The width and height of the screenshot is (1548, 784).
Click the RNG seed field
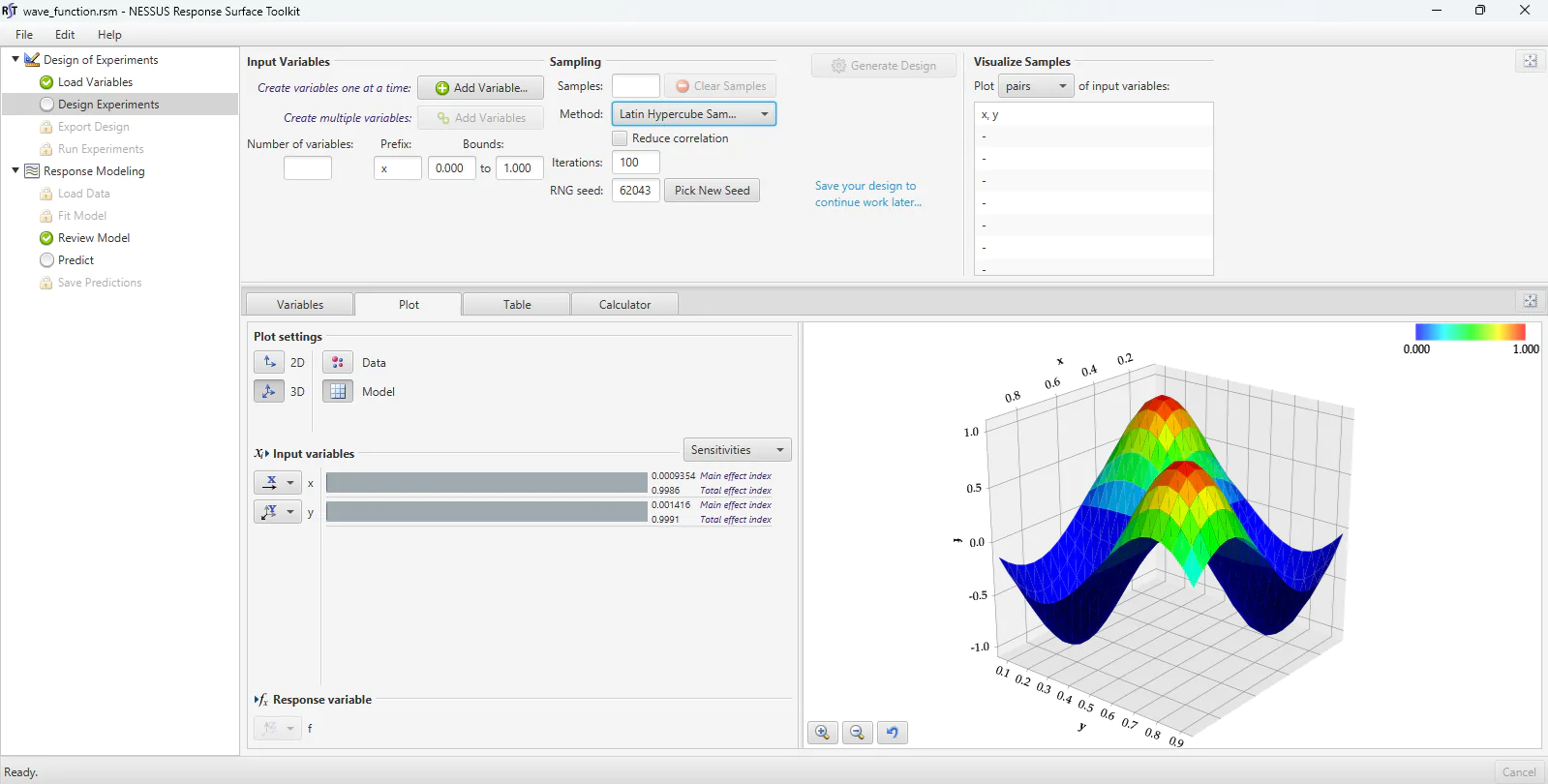pos(636,191)
